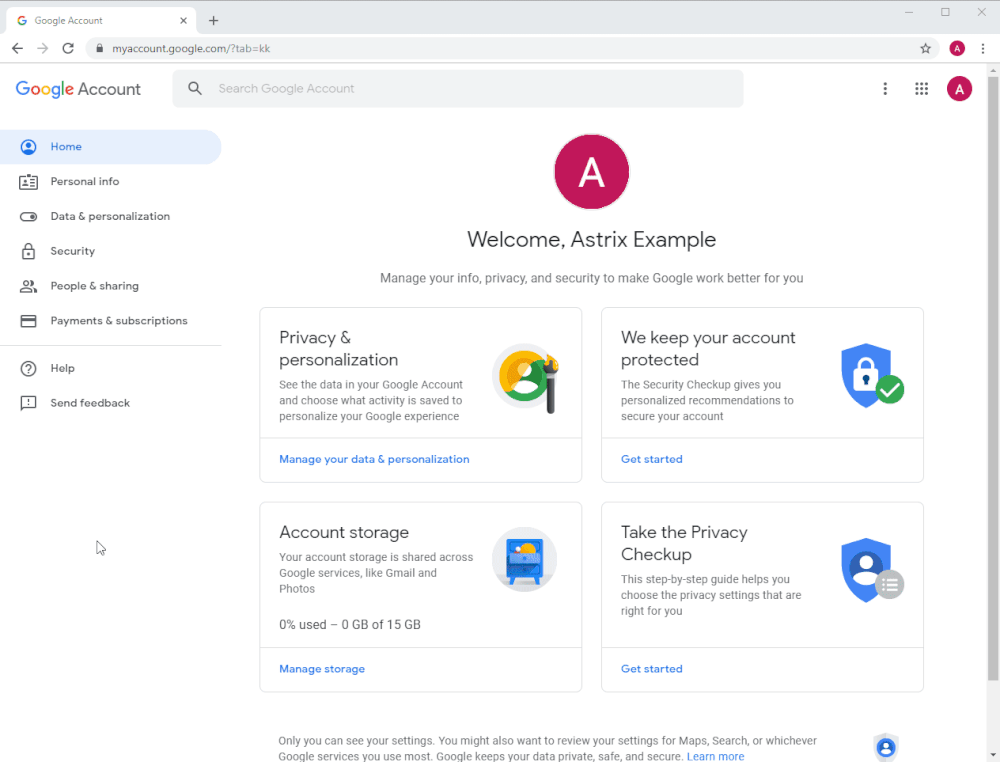The height and width of the screenshot is (762, 1000).
Task: Click the Security lock icon in sidebar
Action: tap(28, 251)
